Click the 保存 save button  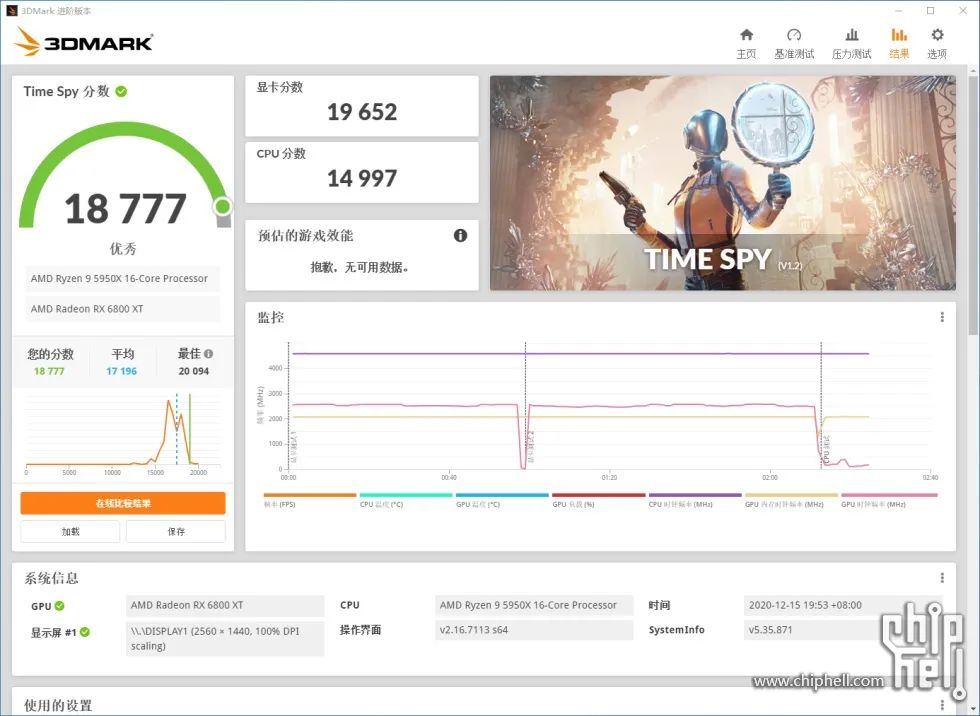tap(176, 531)
